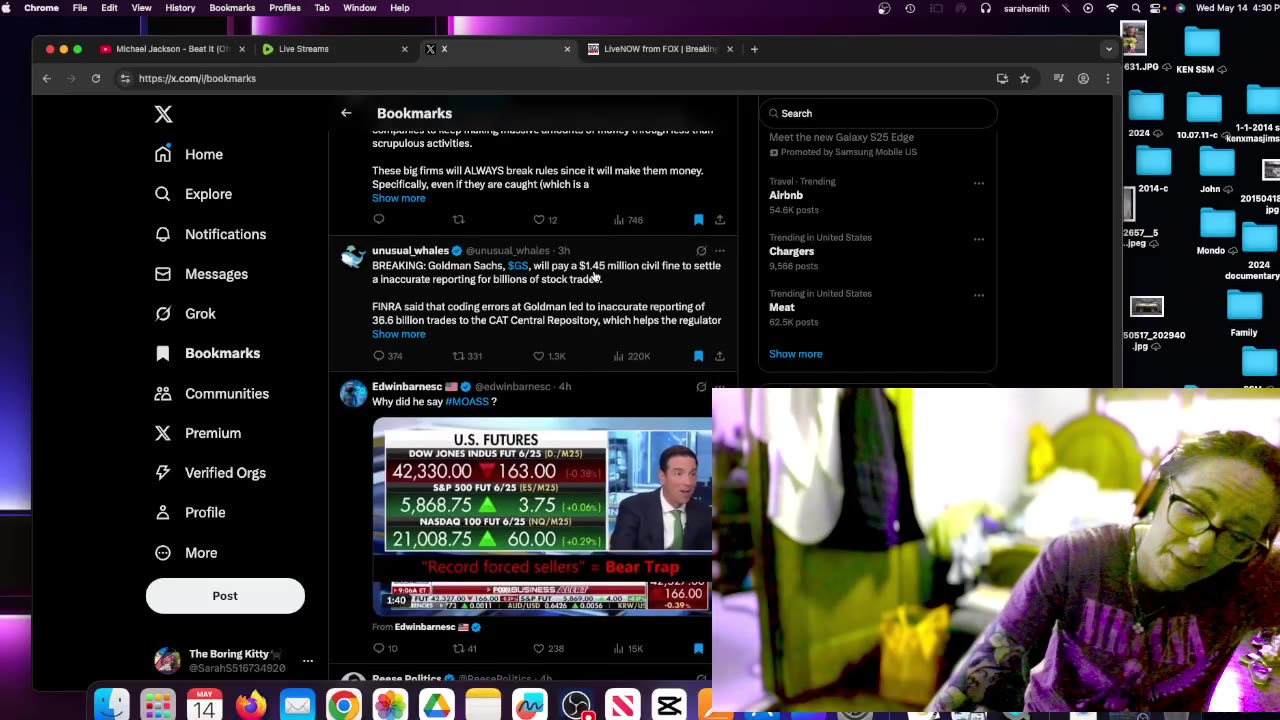Screen dimensions: 1280x720
Task: Open Chrome tab search dropdown arrow
Action: point(1108,49)
